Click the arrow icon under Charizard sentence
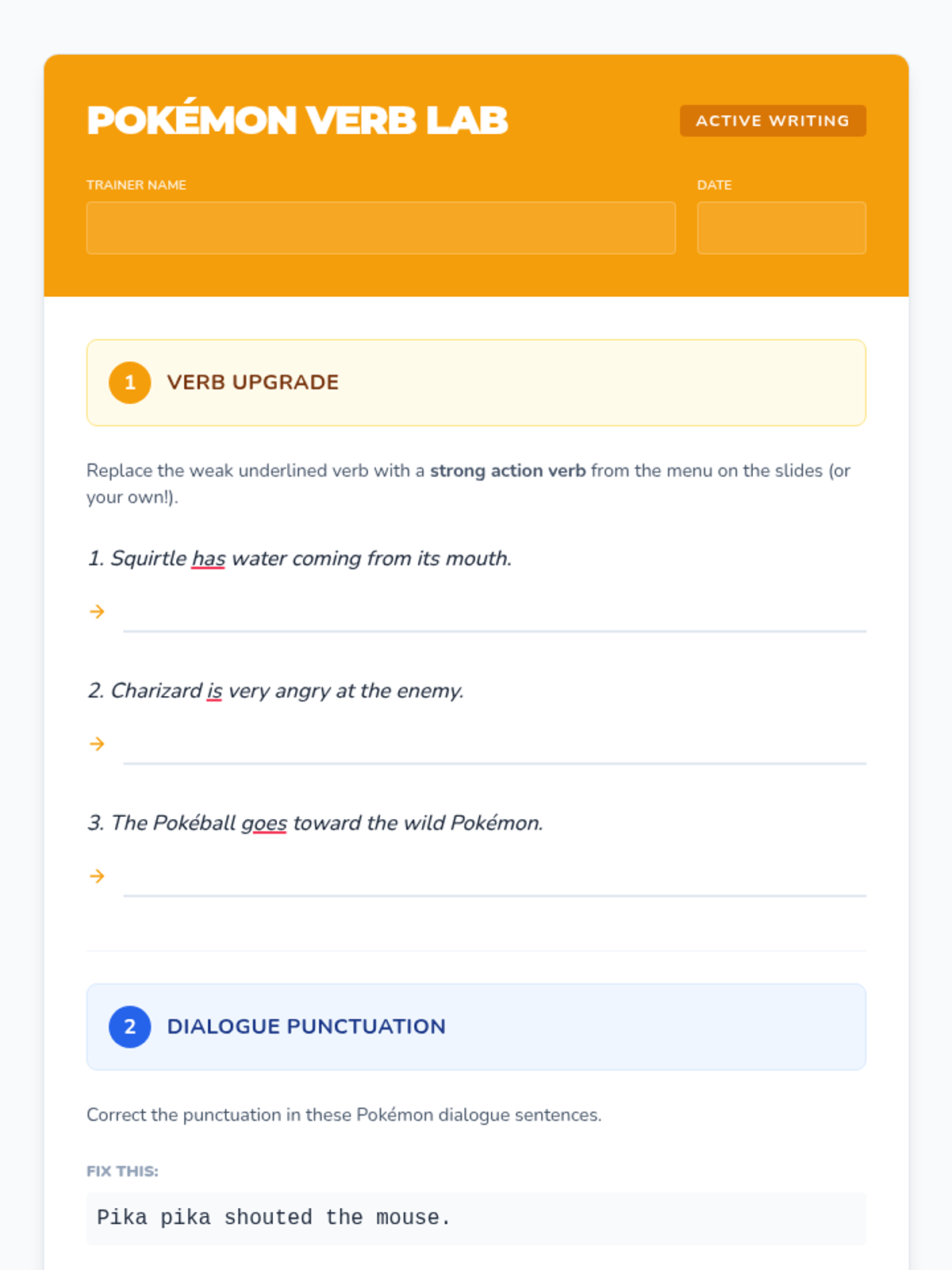 coord(97,744)
